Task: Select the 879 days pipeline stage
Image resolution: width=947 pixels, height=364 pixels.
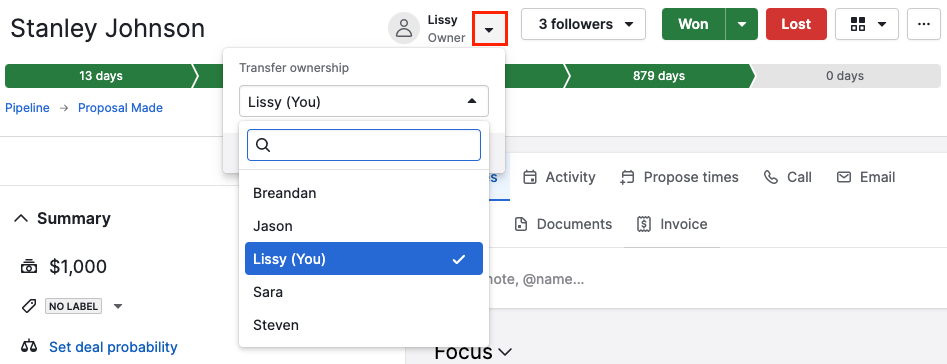Action: click(659, 76)
